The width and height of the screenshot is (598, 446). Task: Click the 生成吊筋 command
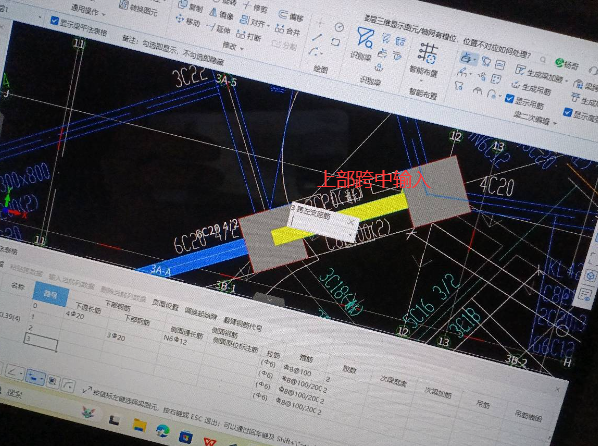[x=532, y=88]
